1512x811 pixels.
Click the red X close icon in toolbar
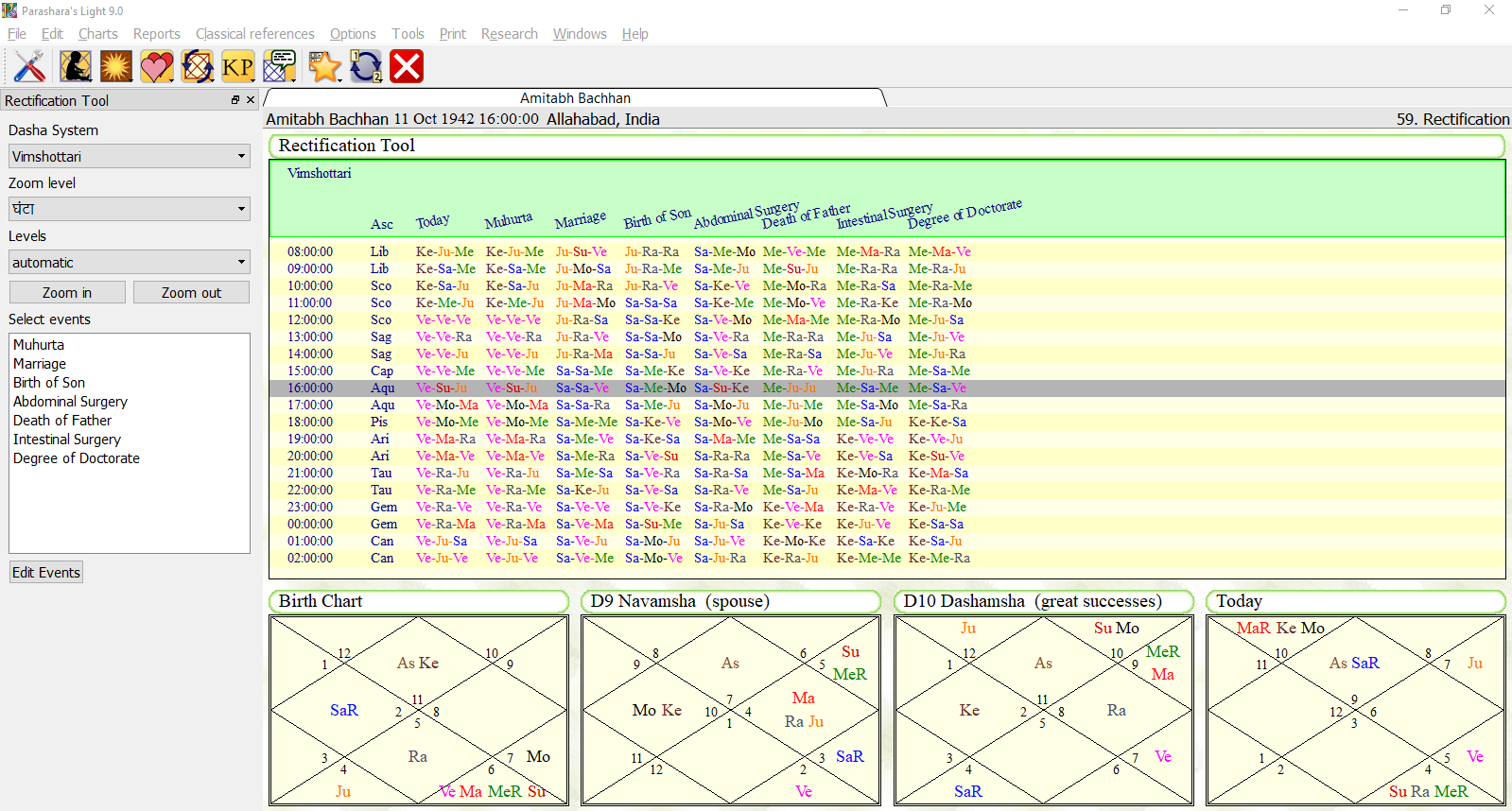tap(407, 66)
